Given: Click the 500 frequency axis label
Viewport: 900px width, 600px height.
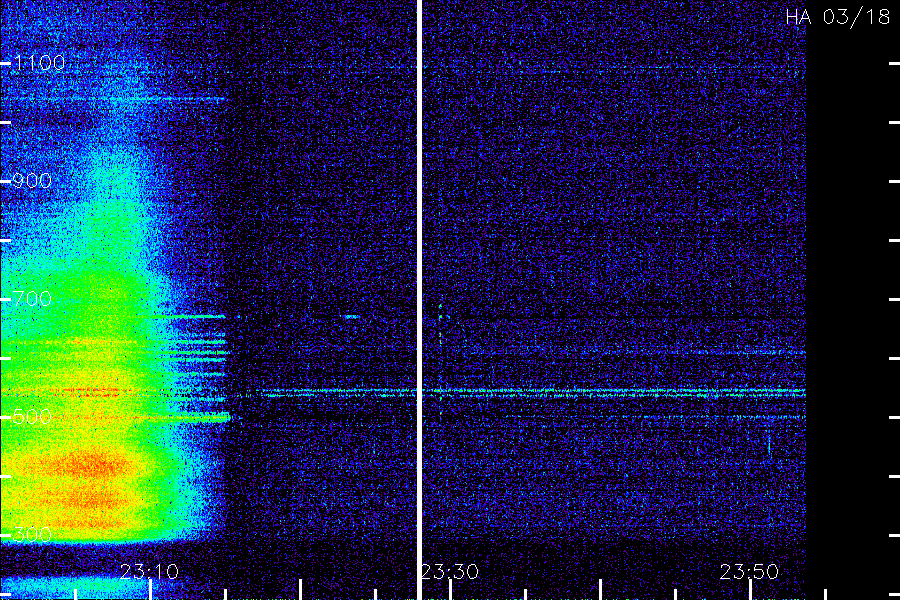Looking at the screenshot, I should (32, 417).
